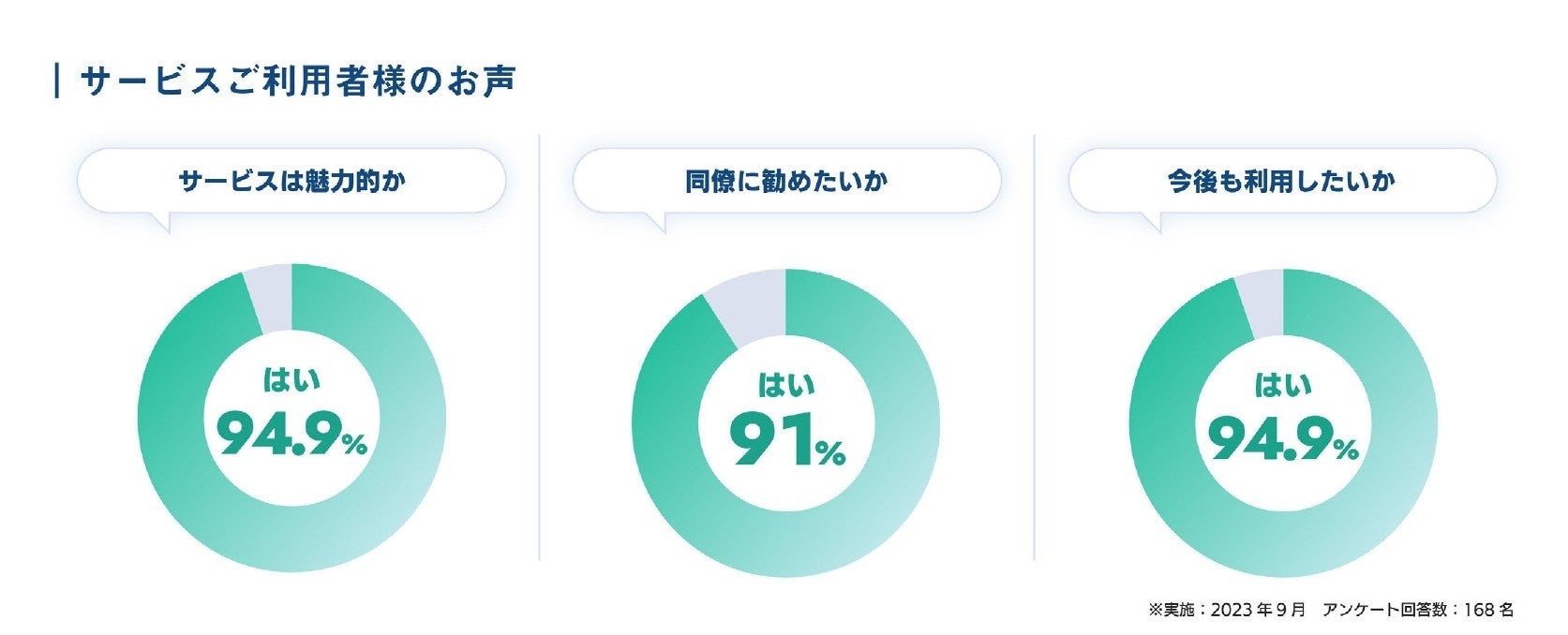The width and height of the screenshot is (1568, 635).
Task: Click gray segment of the サービスは魅力的か donut
Action: tap(272, 298)
